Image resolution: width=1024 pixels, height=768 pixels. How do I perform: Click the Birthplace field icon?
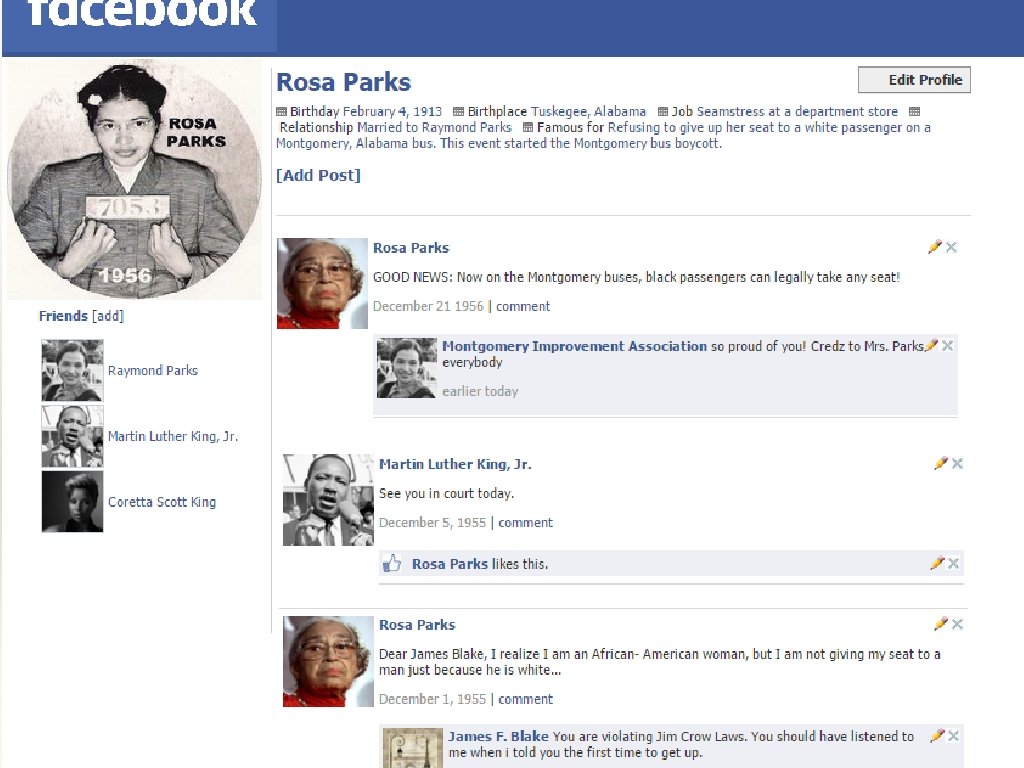tap(458, 112)
